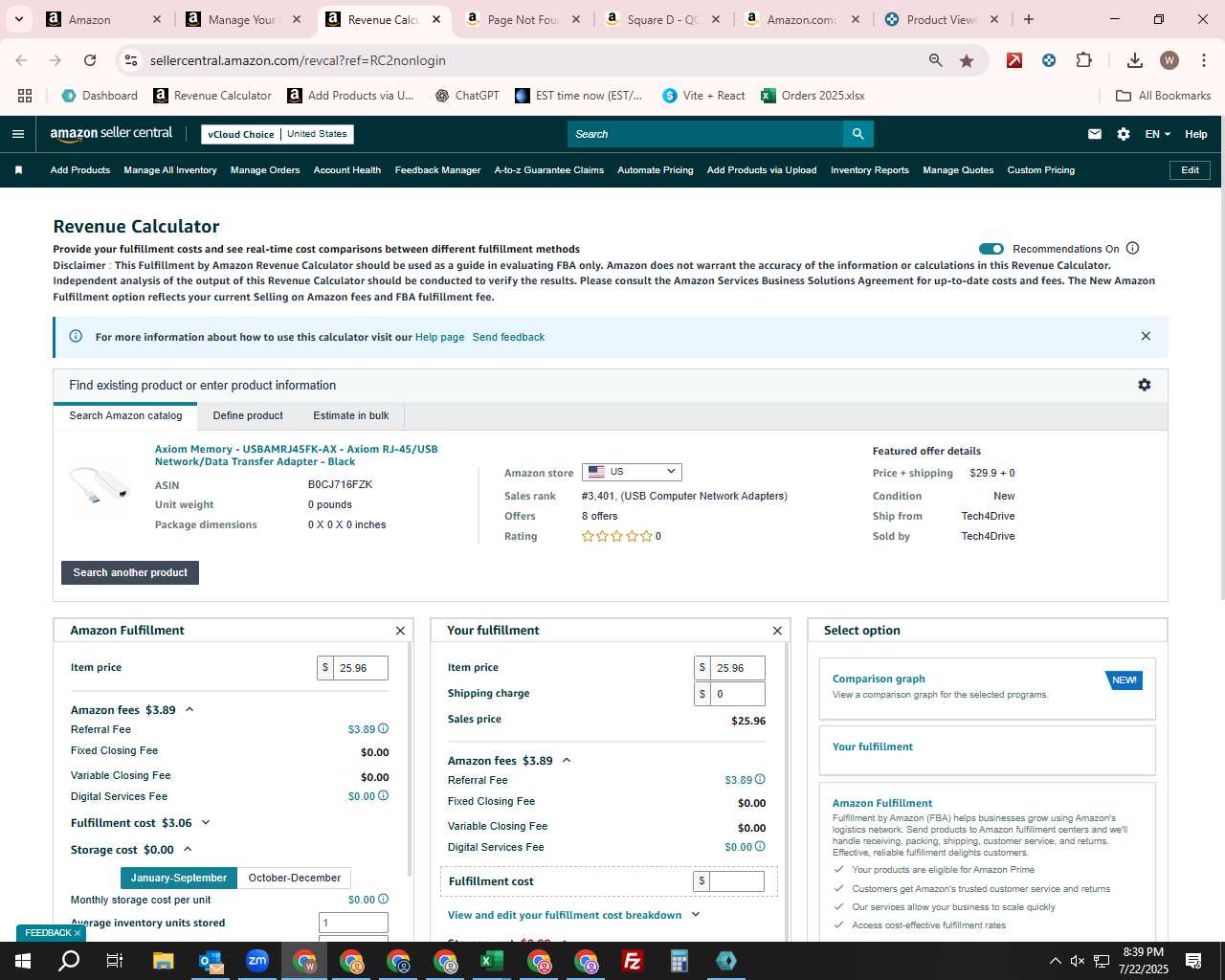Click Your fulfillment Shipping charge field
The height and width of the screenshot is (980, 1225).
click(737, 694)
